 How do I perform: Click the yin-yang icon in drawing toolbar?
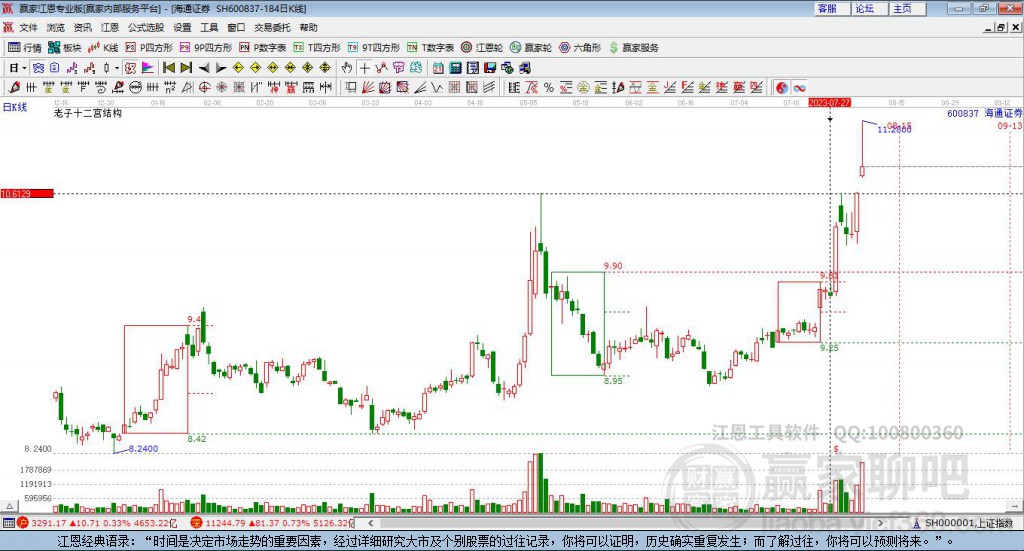pyautogui.click(x=782, y=87)
